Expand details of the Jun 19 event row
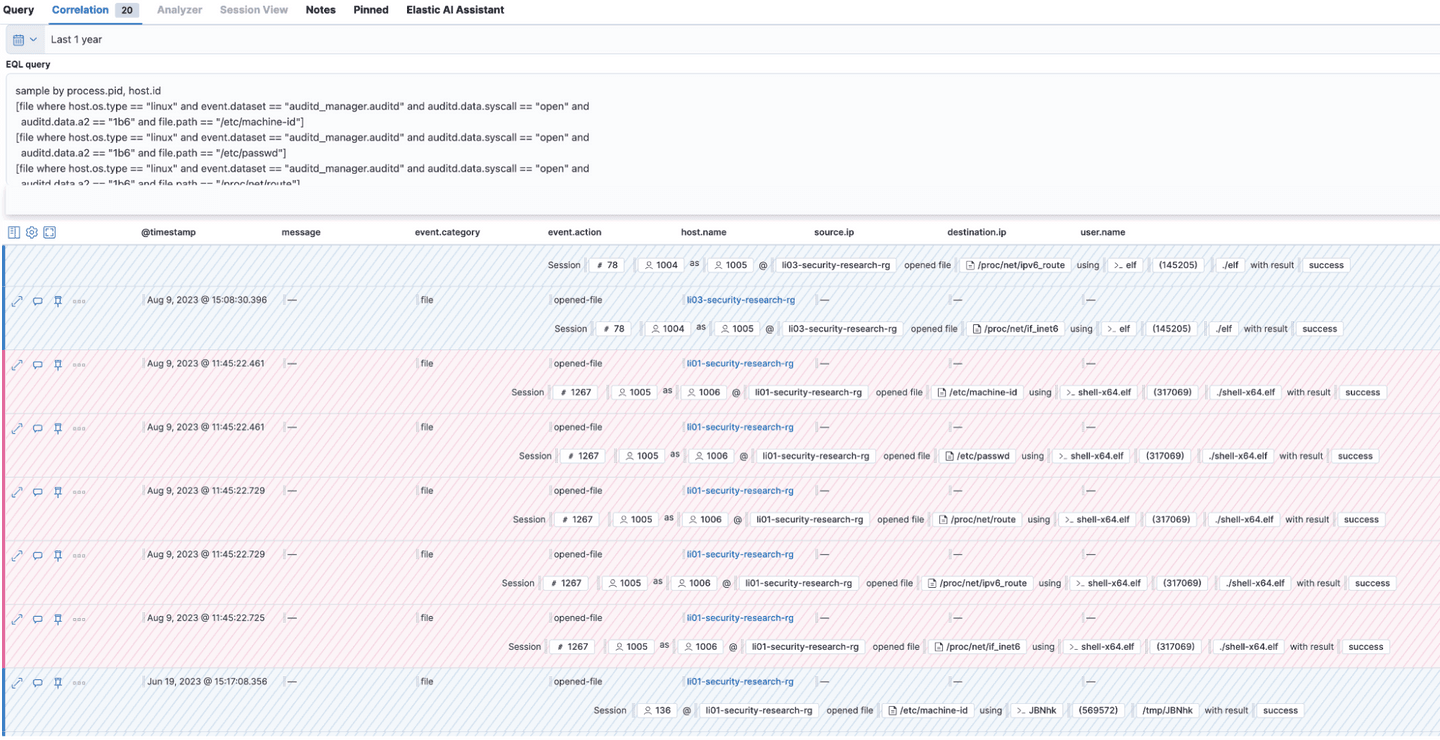 tap(17, 682)
